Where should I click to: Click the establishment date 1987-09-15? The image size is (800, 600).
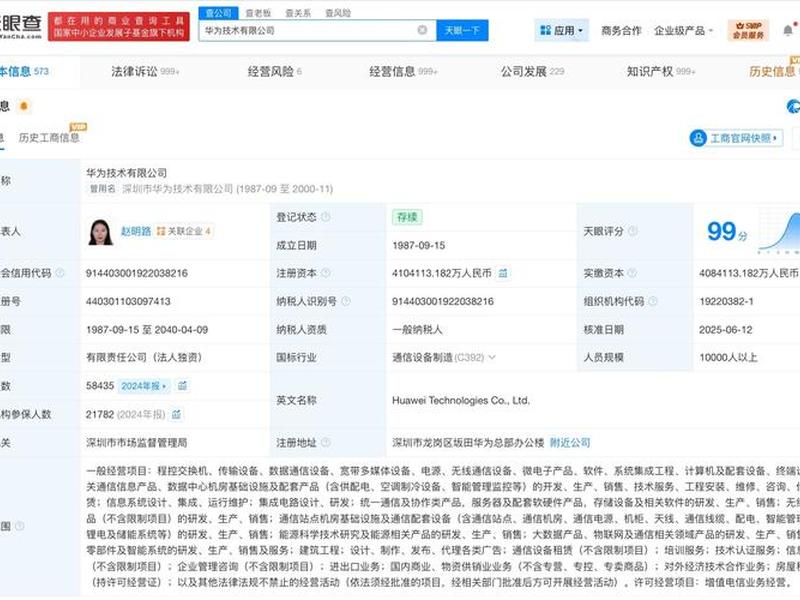pos(418,245)
